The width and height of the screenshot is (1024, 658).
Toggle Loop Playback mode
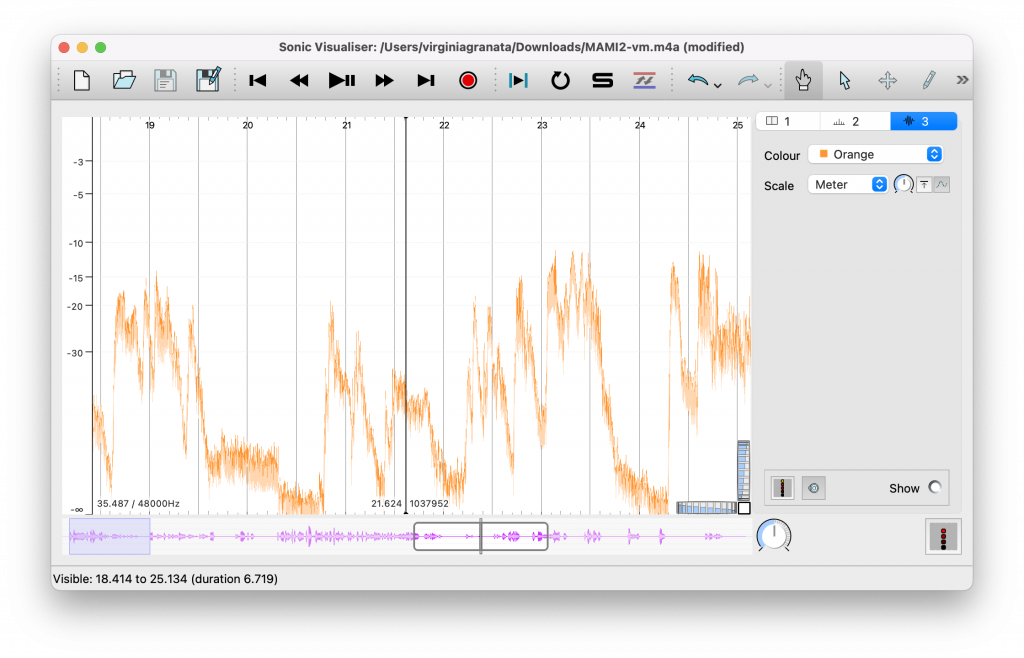coord(560,81)
